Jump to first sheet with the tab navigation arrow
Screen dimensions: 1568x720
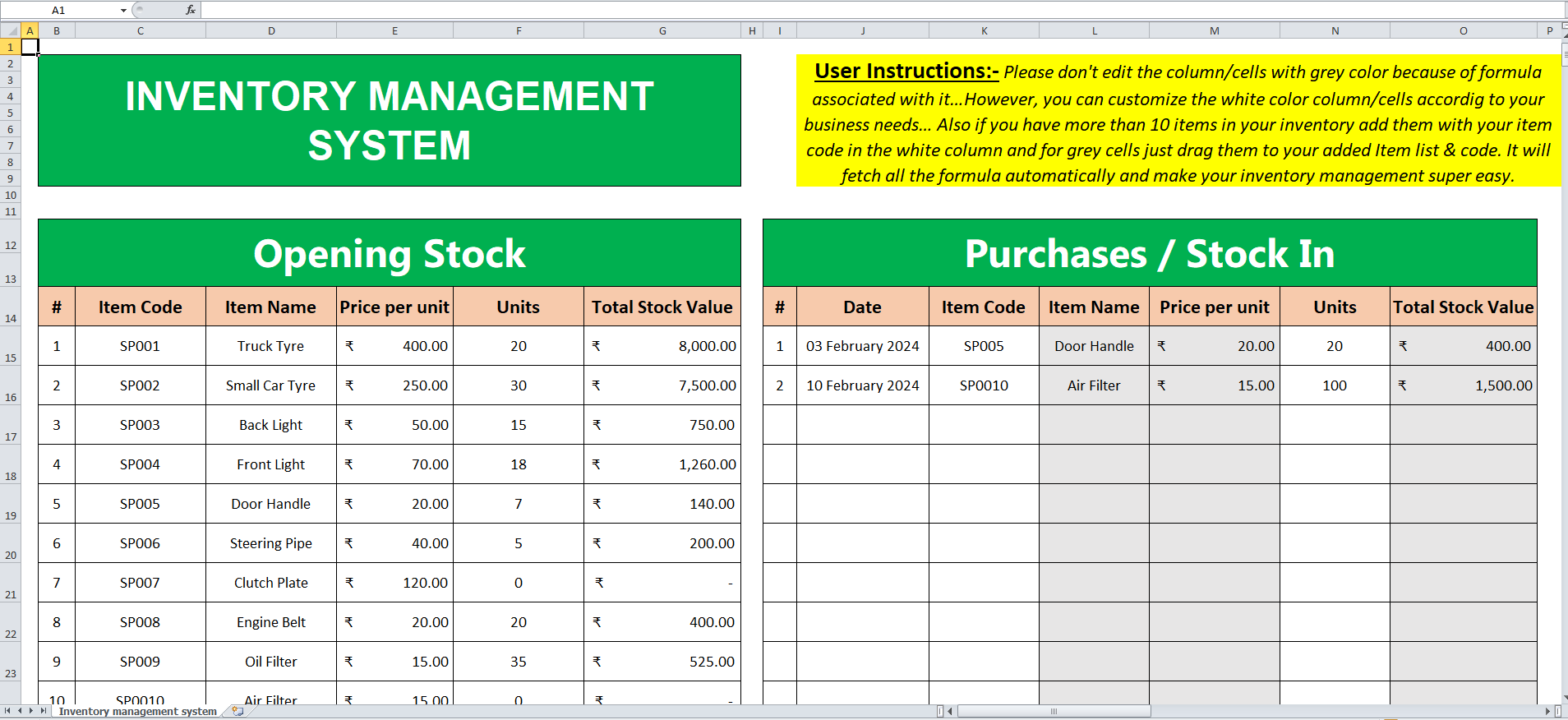click(7, 711)
